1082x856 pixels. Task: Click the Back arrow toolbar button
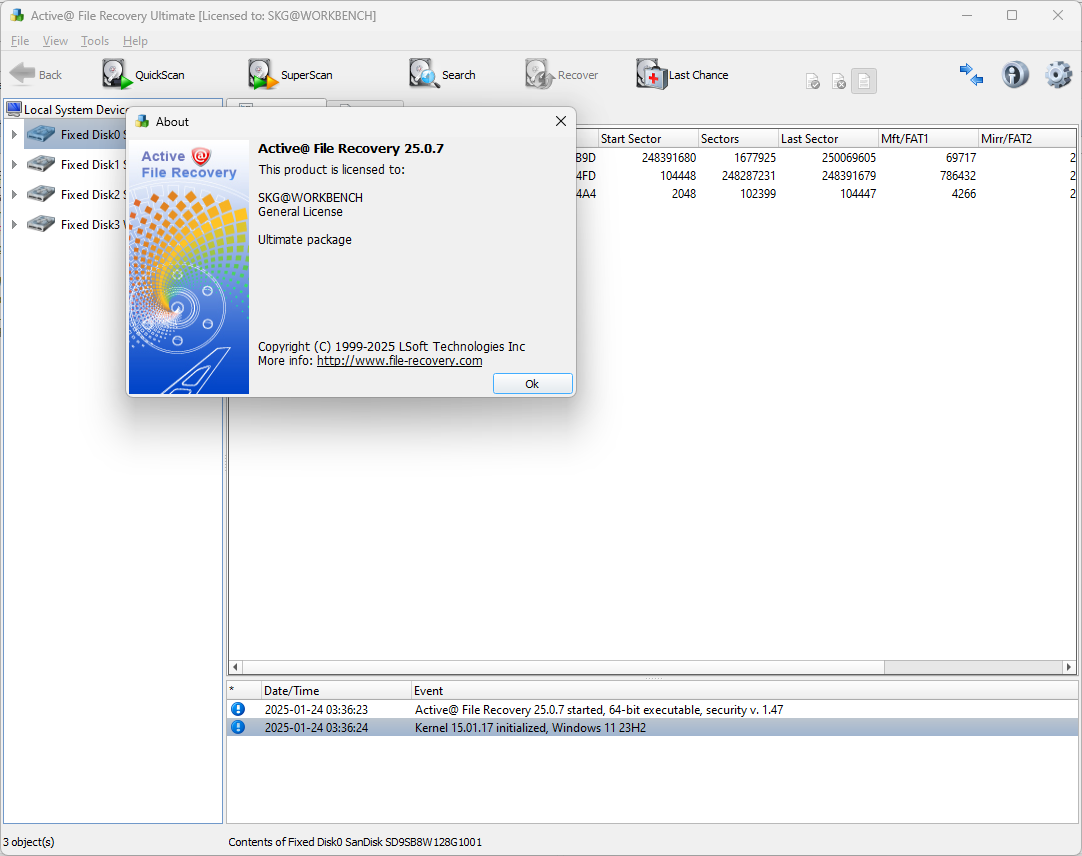[x=36, y=74]
